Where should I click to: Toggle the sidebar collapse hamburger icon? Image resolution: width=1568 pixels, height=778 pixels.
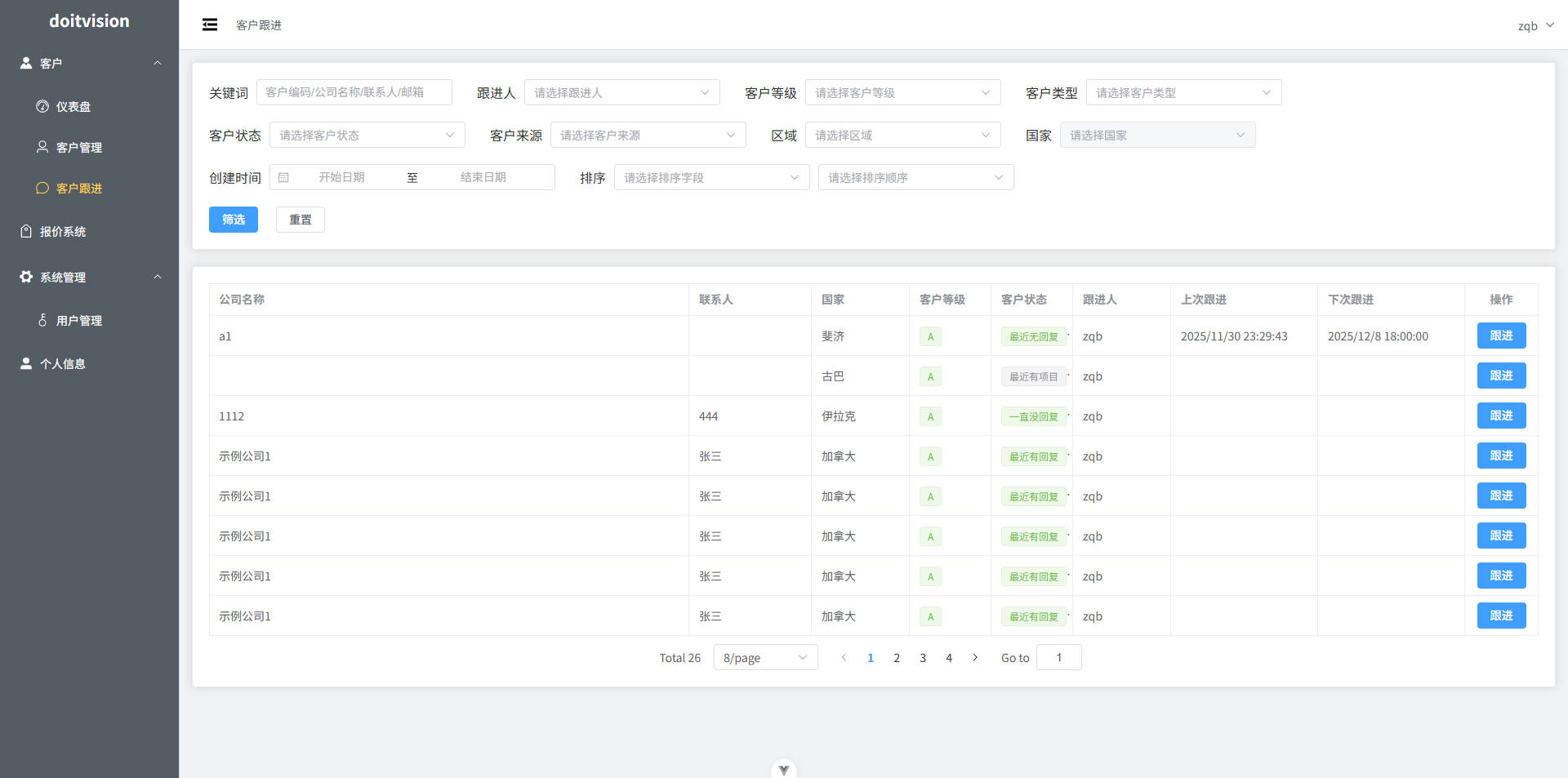point(210,24)
